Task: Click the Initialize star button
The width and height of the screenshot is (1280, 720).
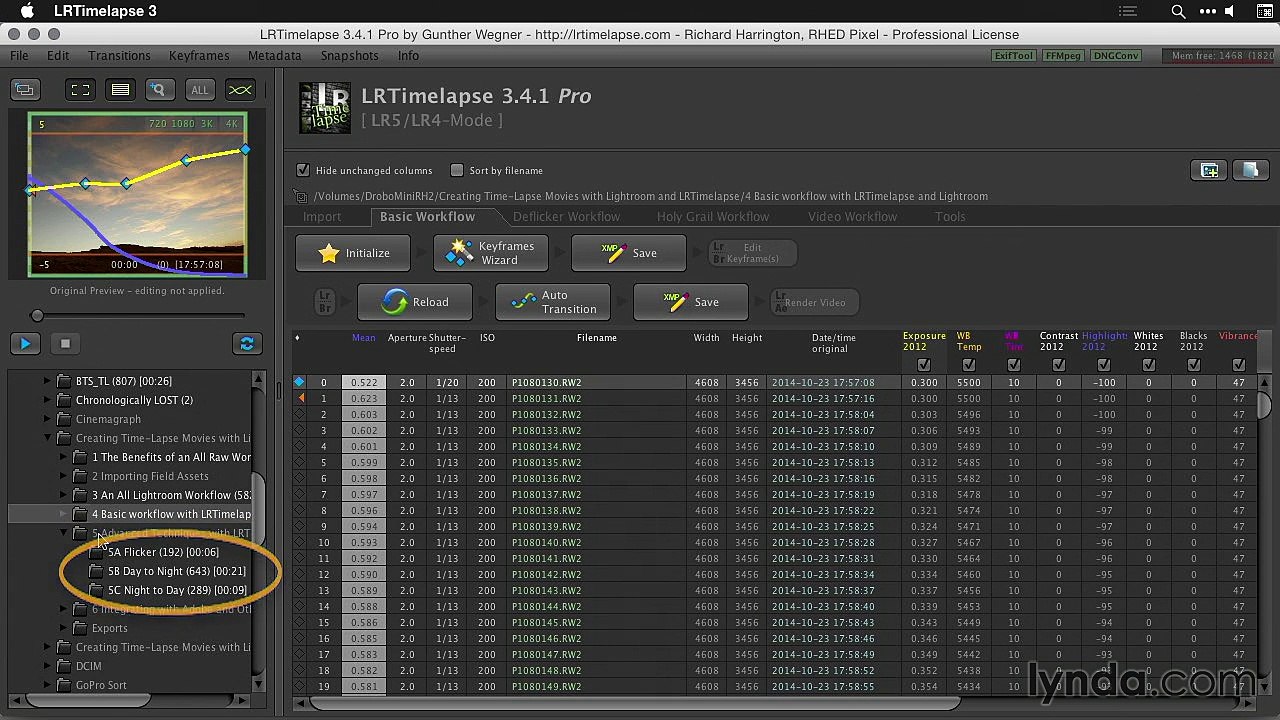Action: 354,253
